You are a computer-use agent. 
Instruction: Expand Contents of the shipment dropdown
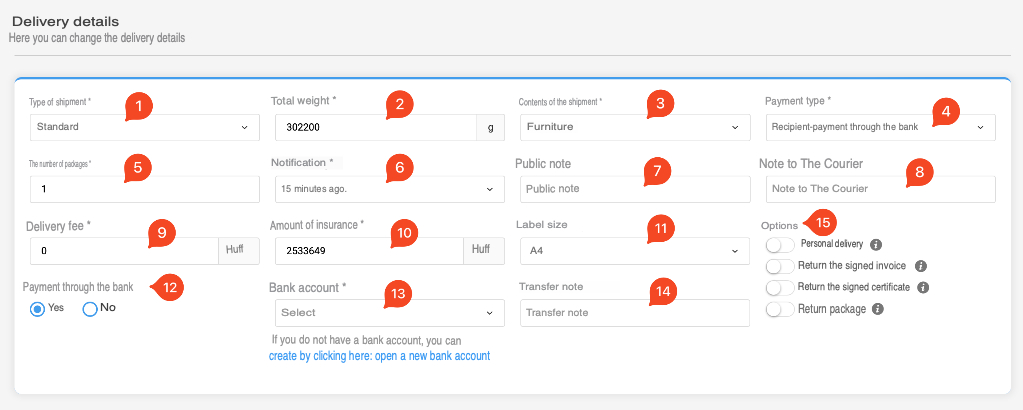[x=634, y=127]
